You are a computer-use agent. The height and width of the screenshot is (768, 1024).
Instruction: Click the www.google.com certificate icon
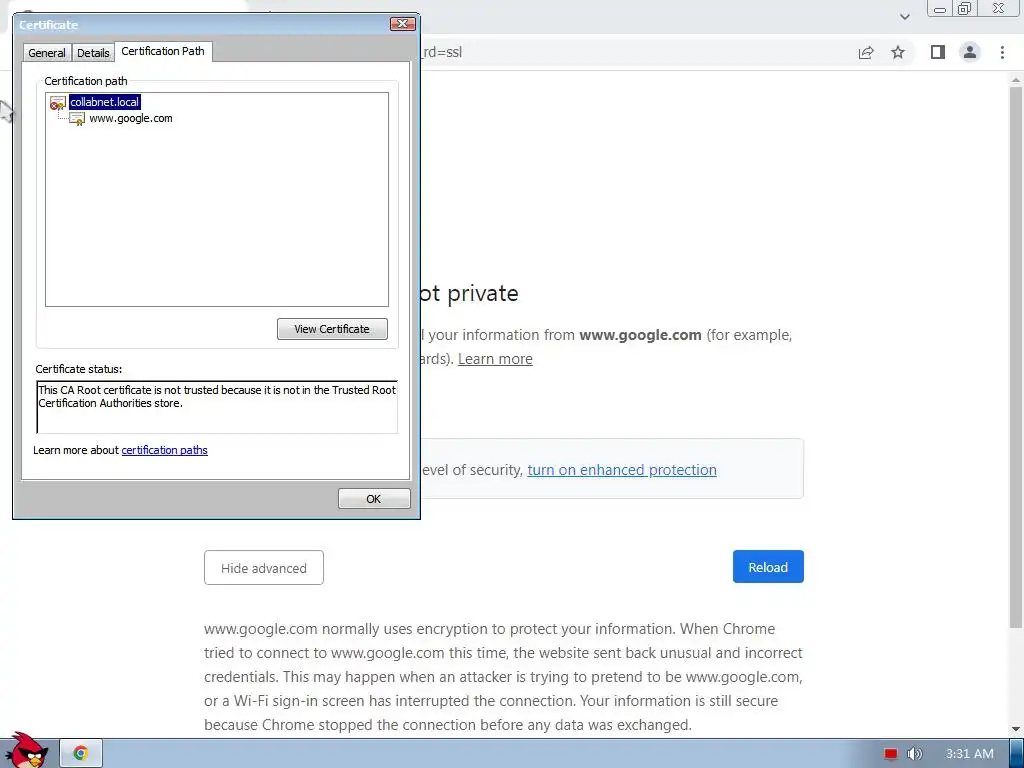click(77, 119)
